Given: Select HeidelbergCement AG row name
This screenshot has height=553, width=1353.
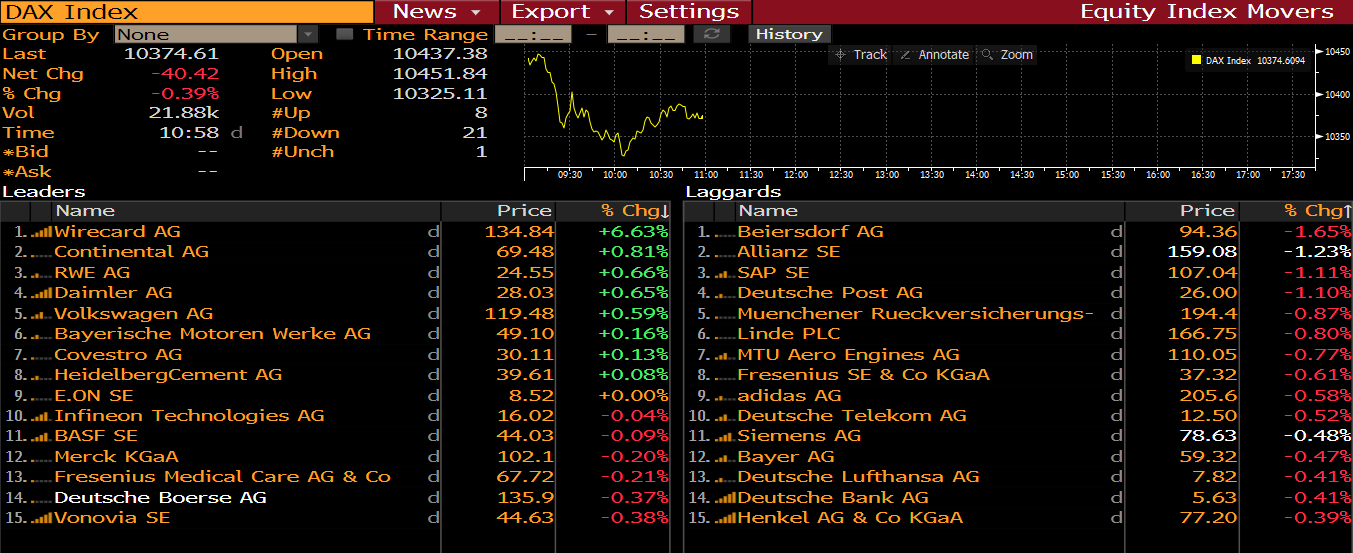Looking at the screenshot, I should pyautogui.click(x=168, y=375).
